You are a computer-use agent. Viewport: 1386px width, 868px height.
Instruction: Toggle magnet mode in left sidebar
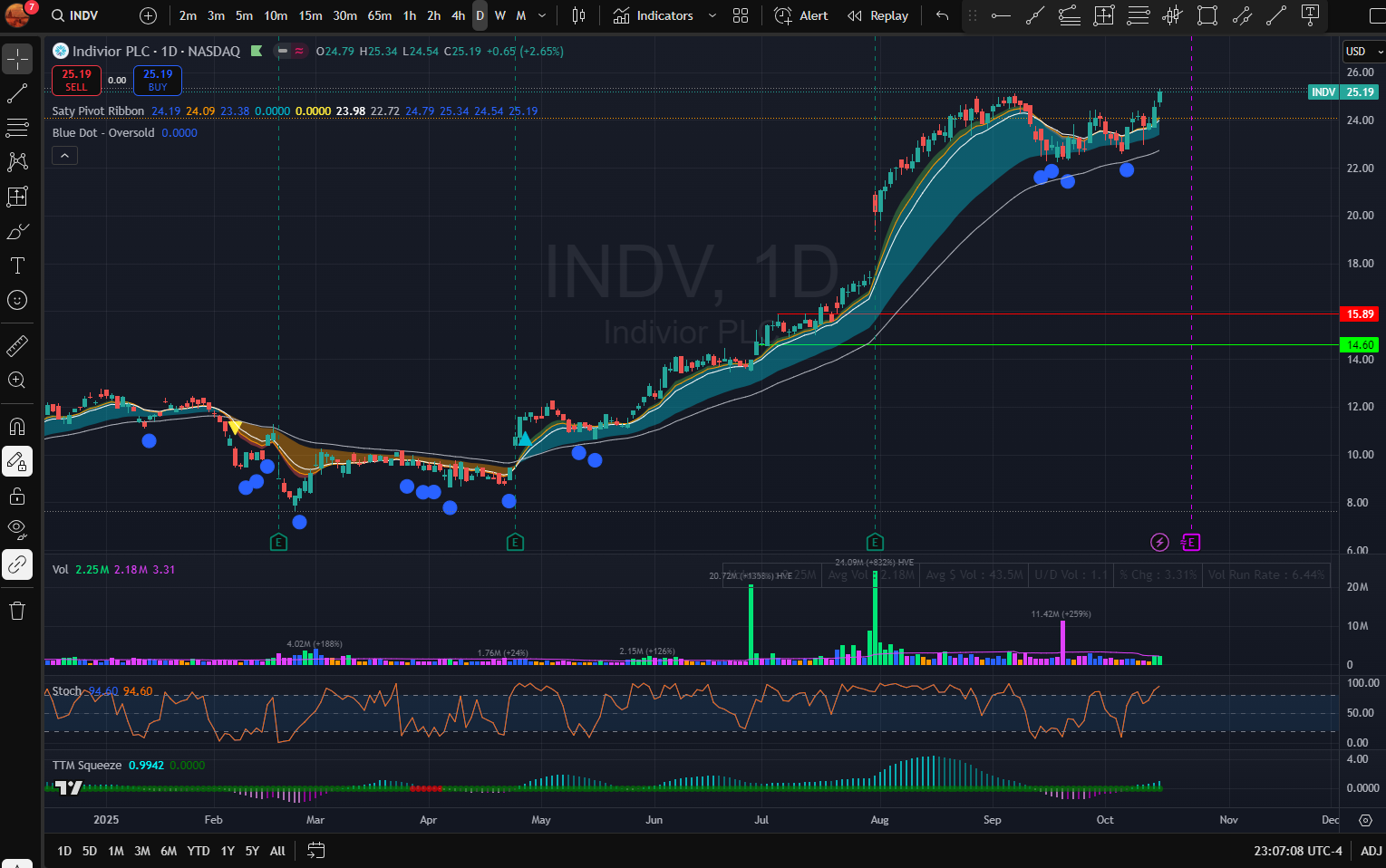17,426
